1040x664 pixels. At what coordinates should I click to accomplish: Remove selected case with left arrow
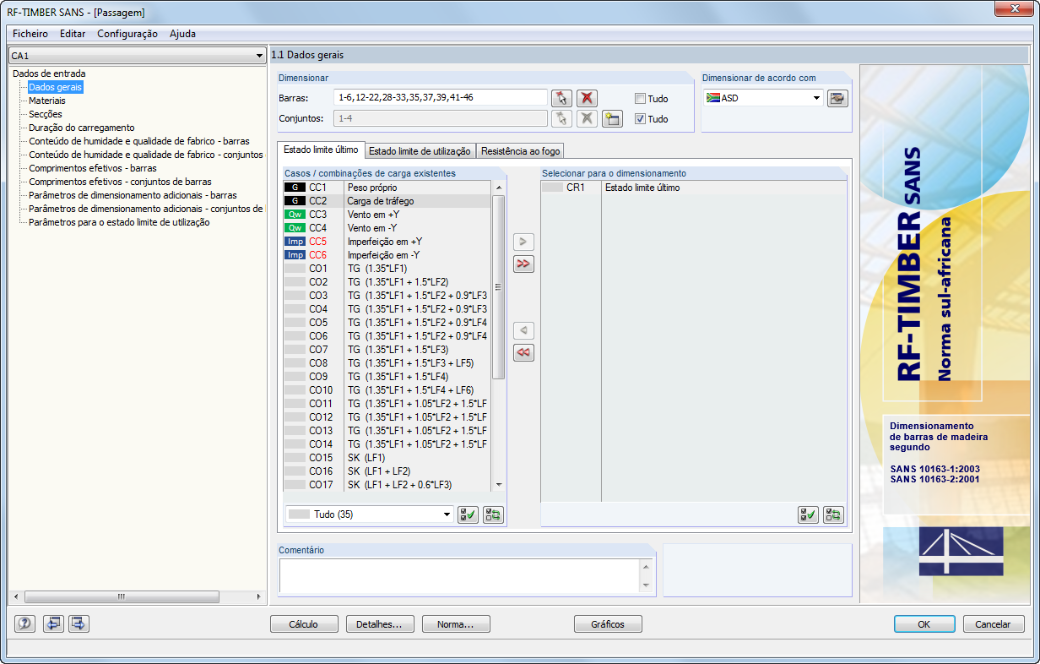(523, 330)
